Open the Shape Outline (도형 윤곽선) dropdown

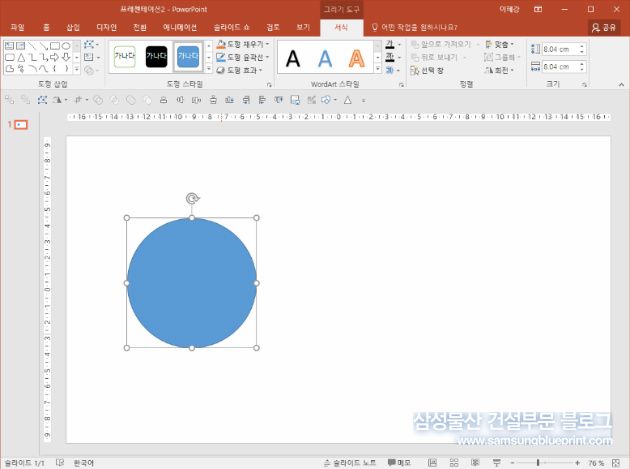coord(243,57)
